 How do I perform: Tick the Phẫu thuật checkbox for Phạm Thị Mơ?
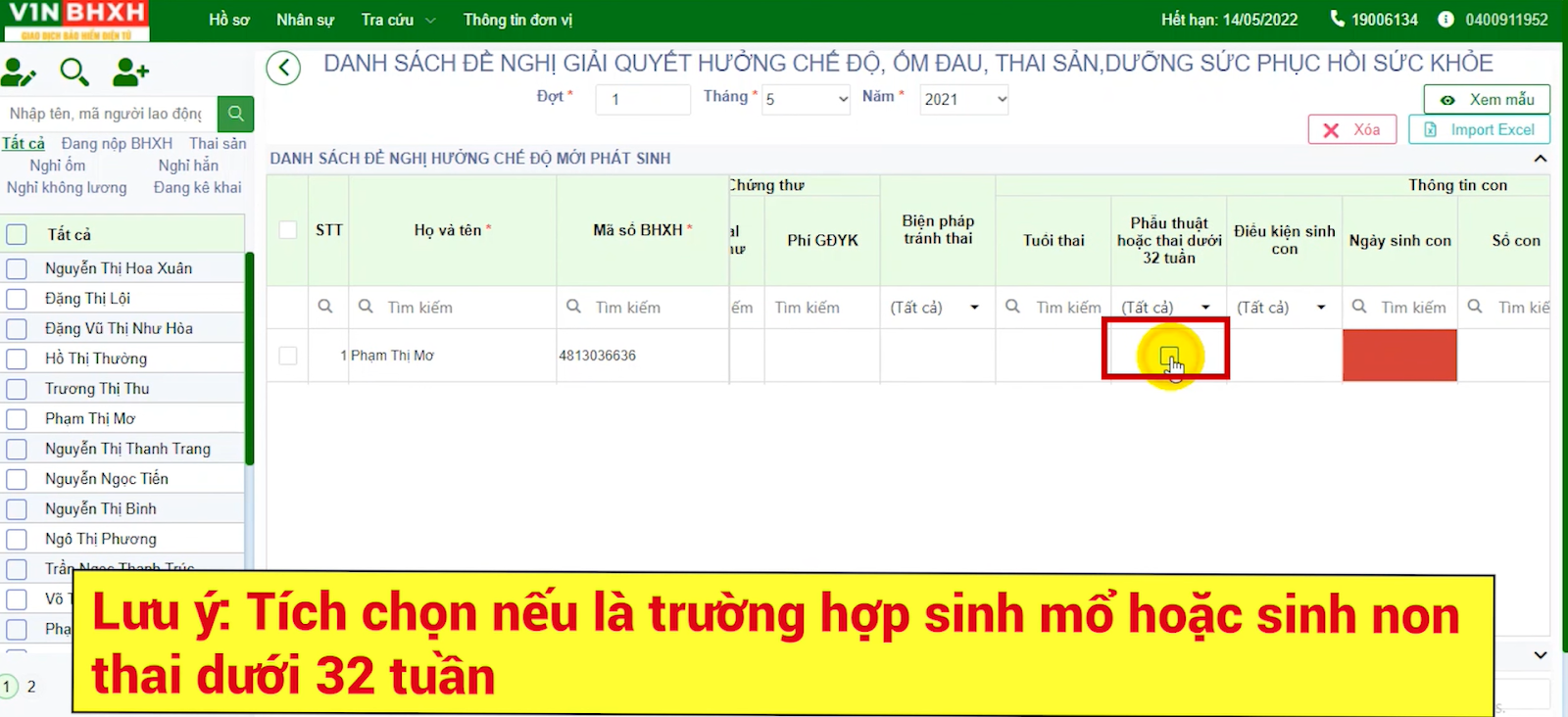[x=1168, y=356]
